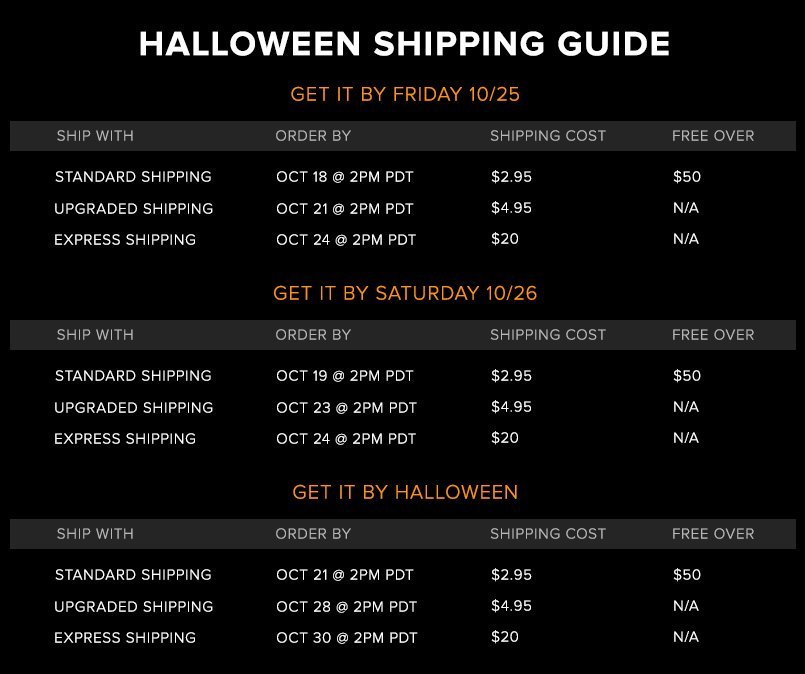
Task: Click the Oct 19 @ 2PM PDT deadline
Action: [x=344, y=376]
